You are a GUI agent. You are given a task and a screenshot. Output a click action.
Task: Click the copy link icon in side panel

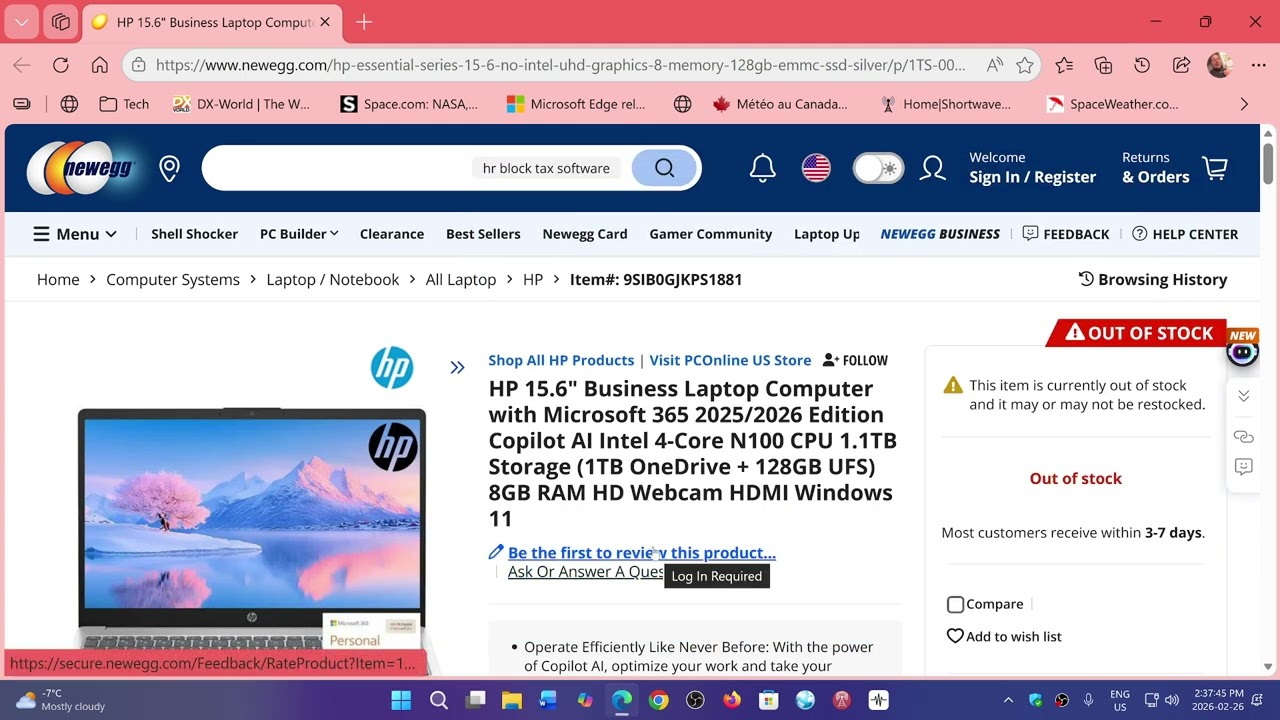tap(1243, 437)
